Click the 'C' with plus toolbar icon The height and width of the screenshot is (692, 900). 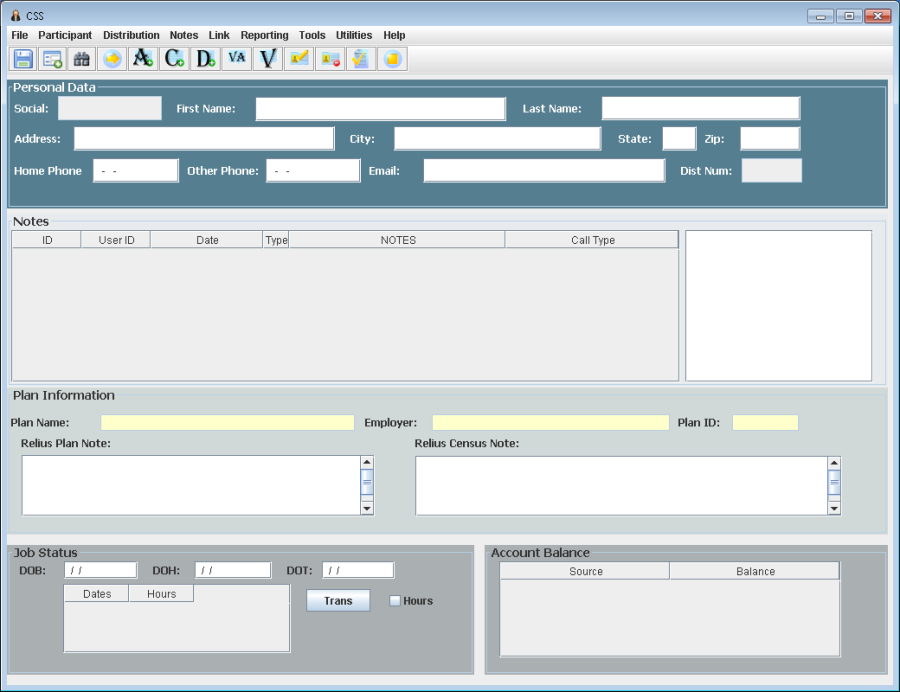[175, 59]
